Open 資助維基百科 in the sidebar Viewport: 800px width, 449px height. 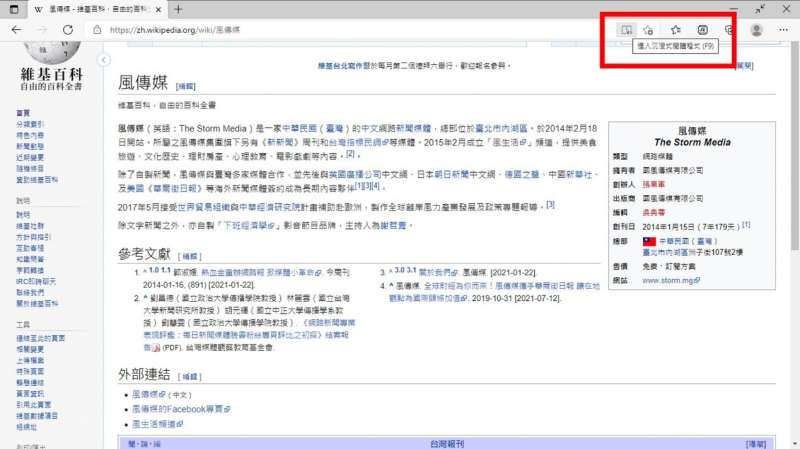[37, 180]
